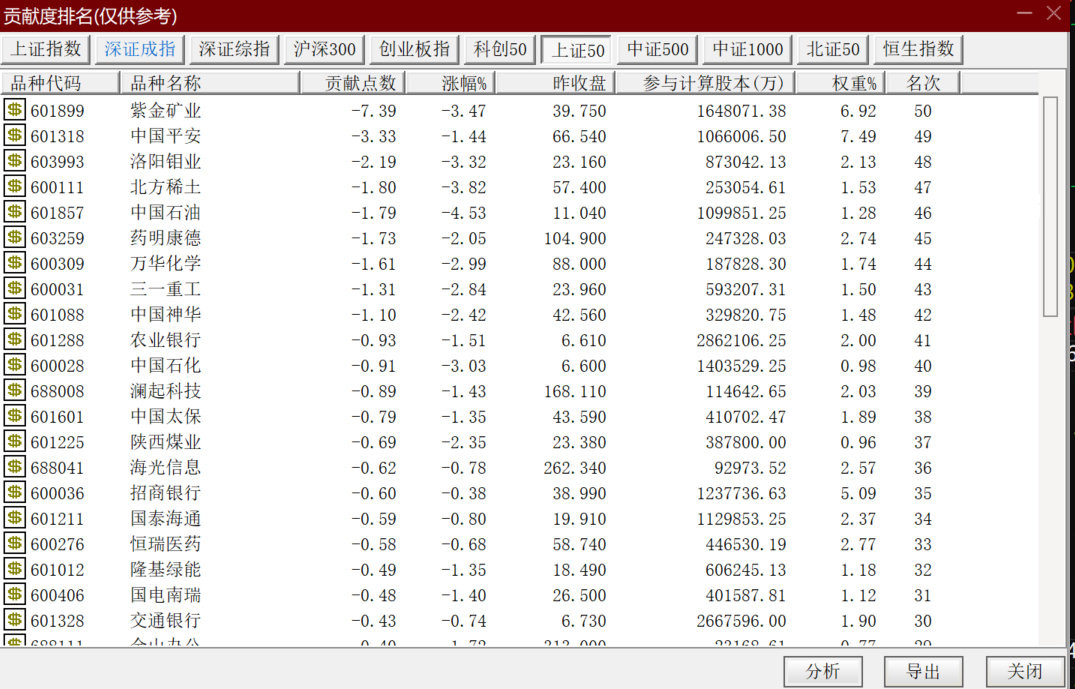The width and height of the screenshot is (1075, 689).
Task: Open the 科创50 index tab
Action: click(x=500, y=49)
